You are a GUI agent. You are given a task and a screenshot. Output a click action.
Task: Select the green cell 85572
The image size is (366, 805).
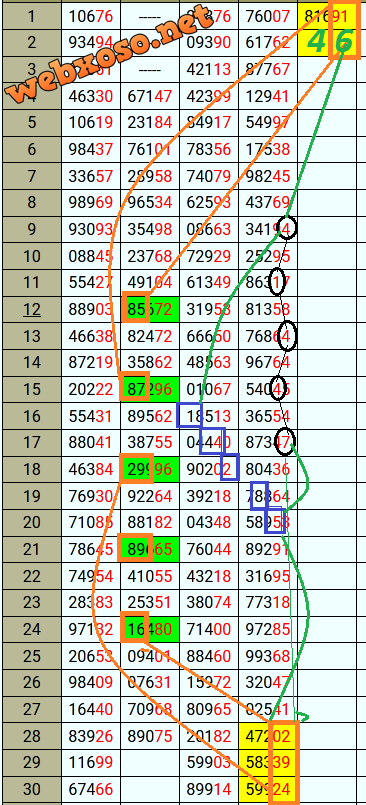point(150,309)
